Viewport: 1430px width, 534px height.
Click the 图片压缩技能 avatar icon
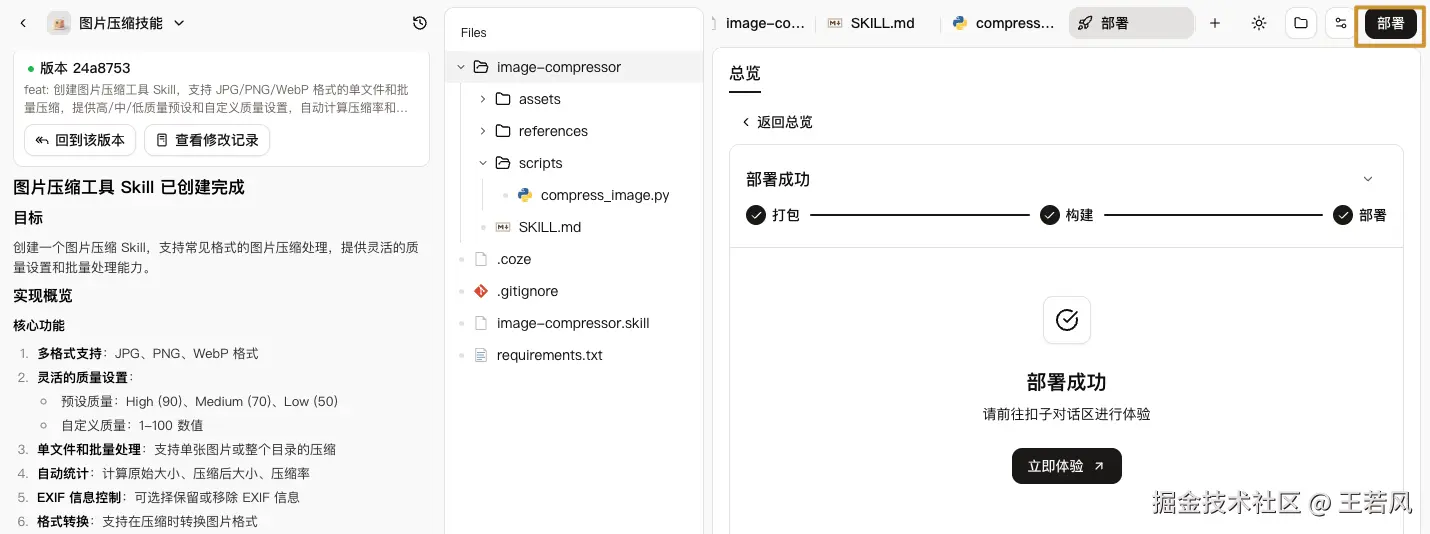[60, 23]
